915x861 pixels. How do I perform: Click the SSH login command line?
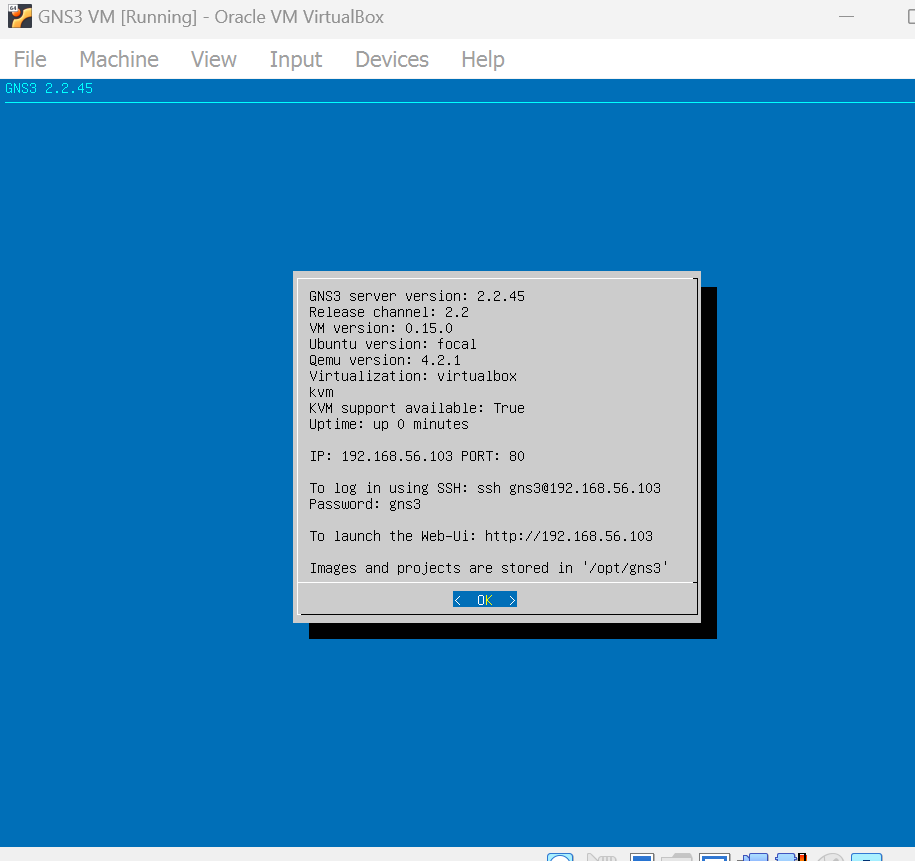pos(485,489)
